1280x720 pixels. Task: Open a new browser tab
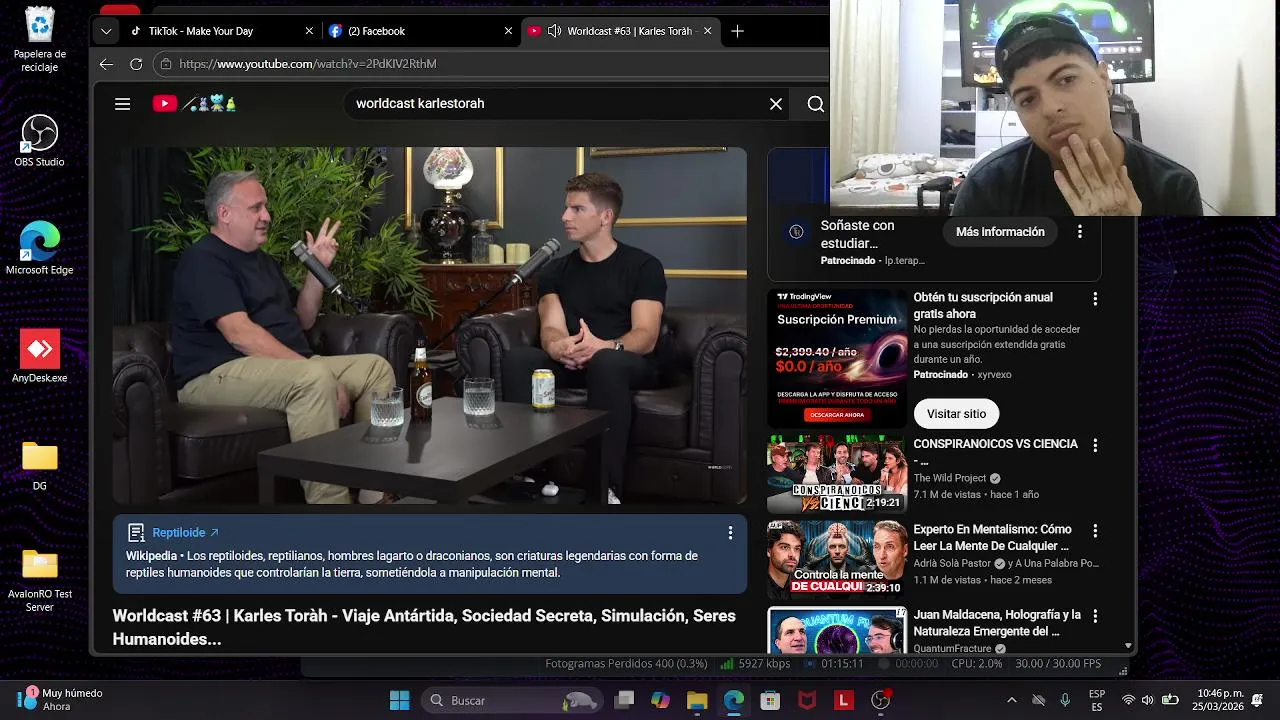click(x=737, y=31)
